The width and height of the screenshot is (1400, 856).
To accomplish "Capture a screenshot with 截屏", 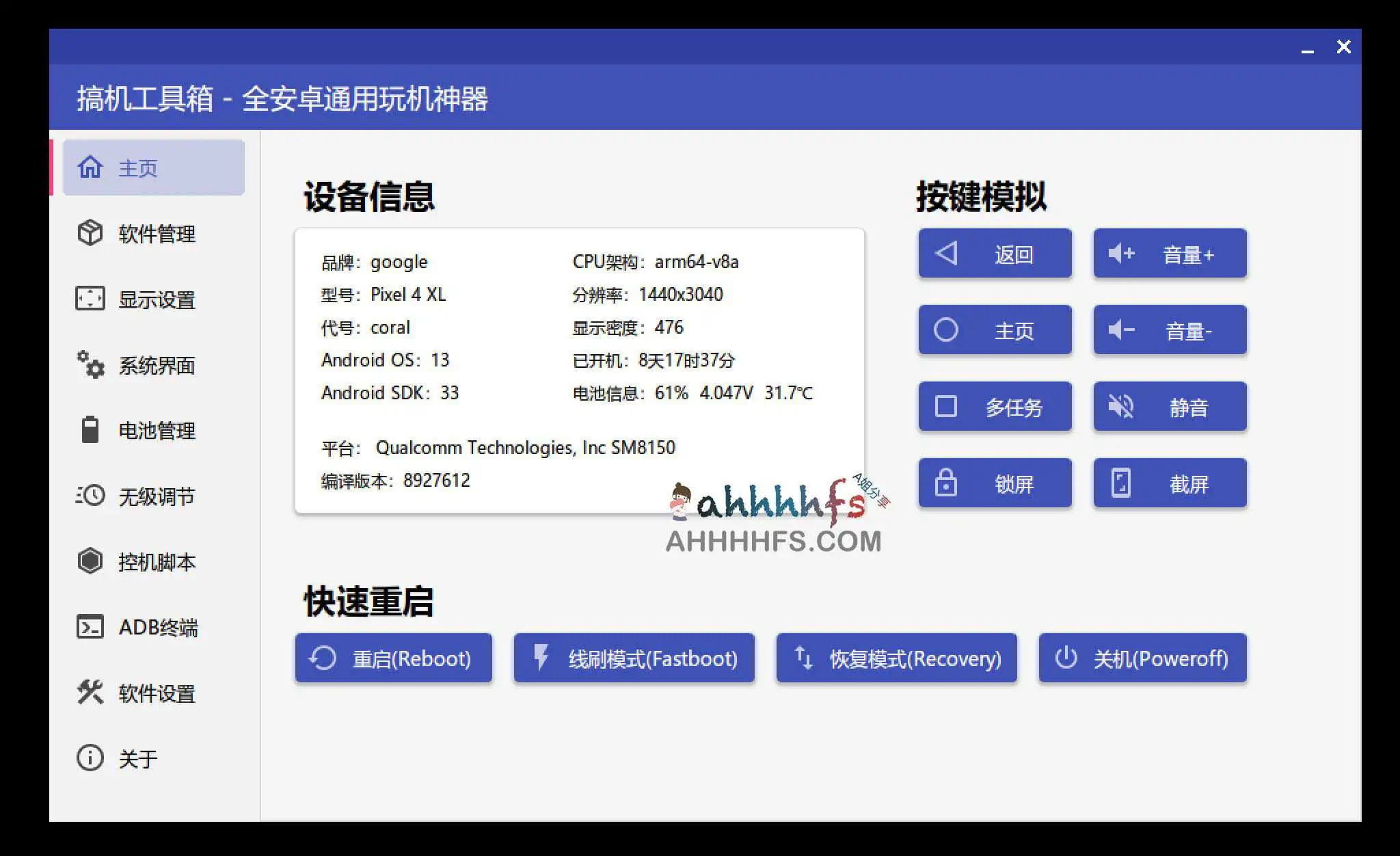I will point(1170,483).
